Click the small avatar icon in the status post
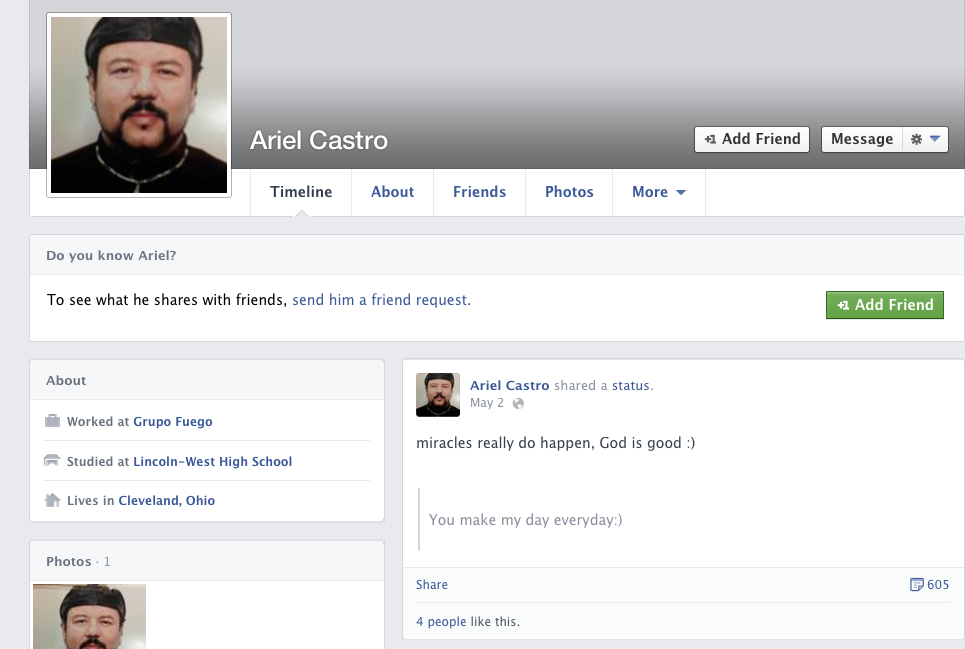The width and height of the screenshot is (965, 649). pyautogui.click(x=438, y=395)
